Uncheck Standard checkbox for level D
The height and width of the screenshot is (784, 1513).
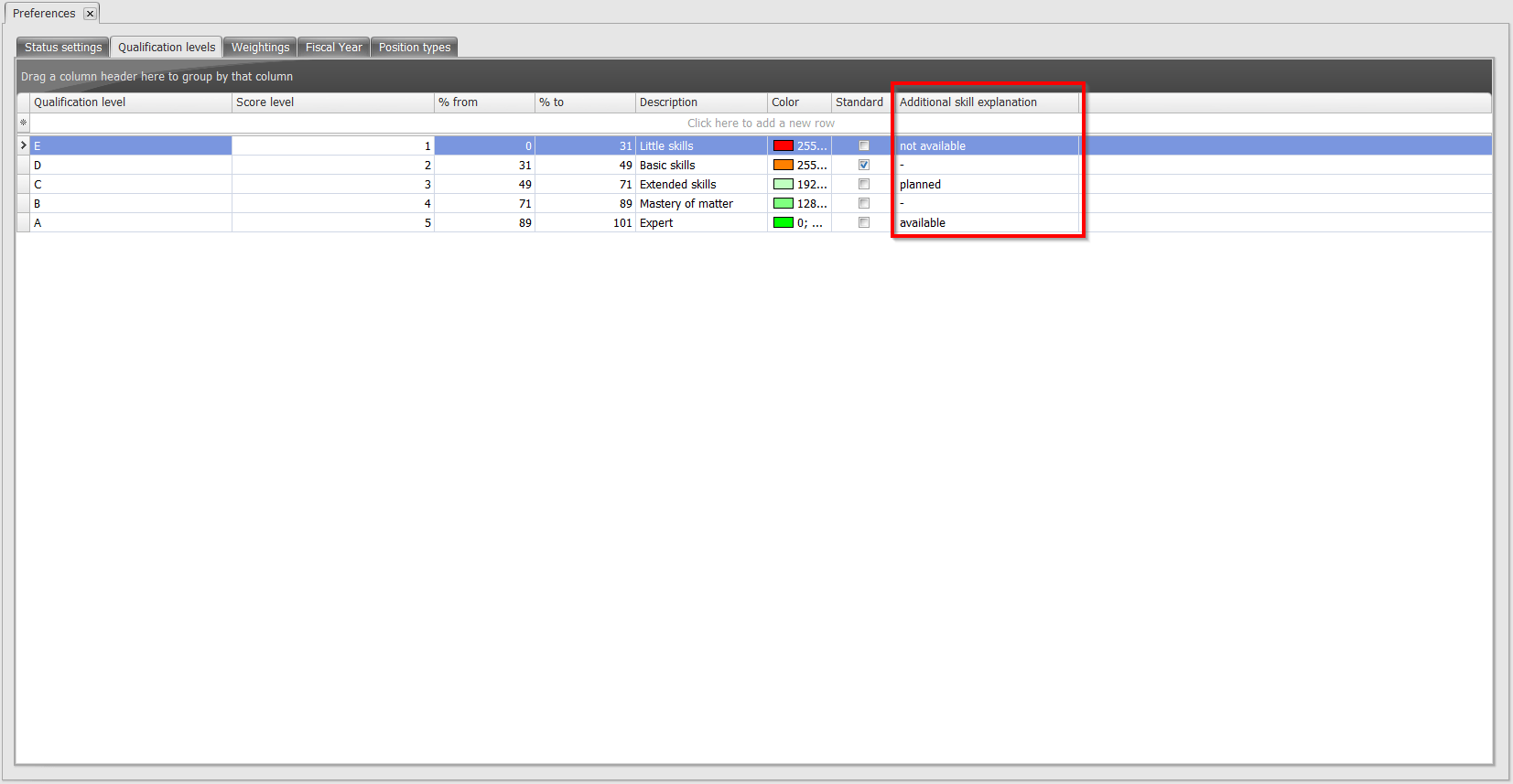pos(863,166)
